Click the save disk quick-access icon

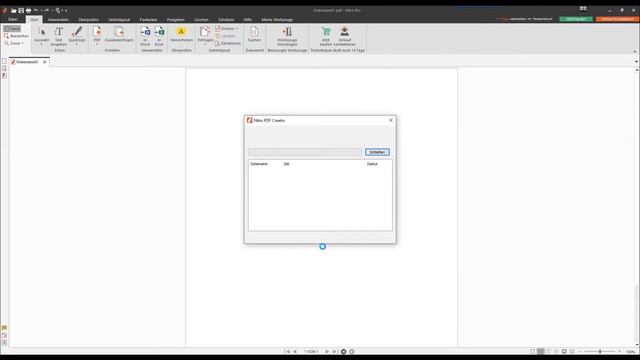(x=21, y=11)
